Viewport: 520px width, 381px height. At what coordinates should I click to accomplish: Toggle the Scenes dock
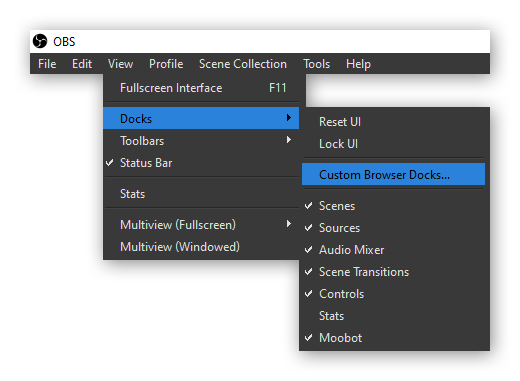click(x=394, y=206)
